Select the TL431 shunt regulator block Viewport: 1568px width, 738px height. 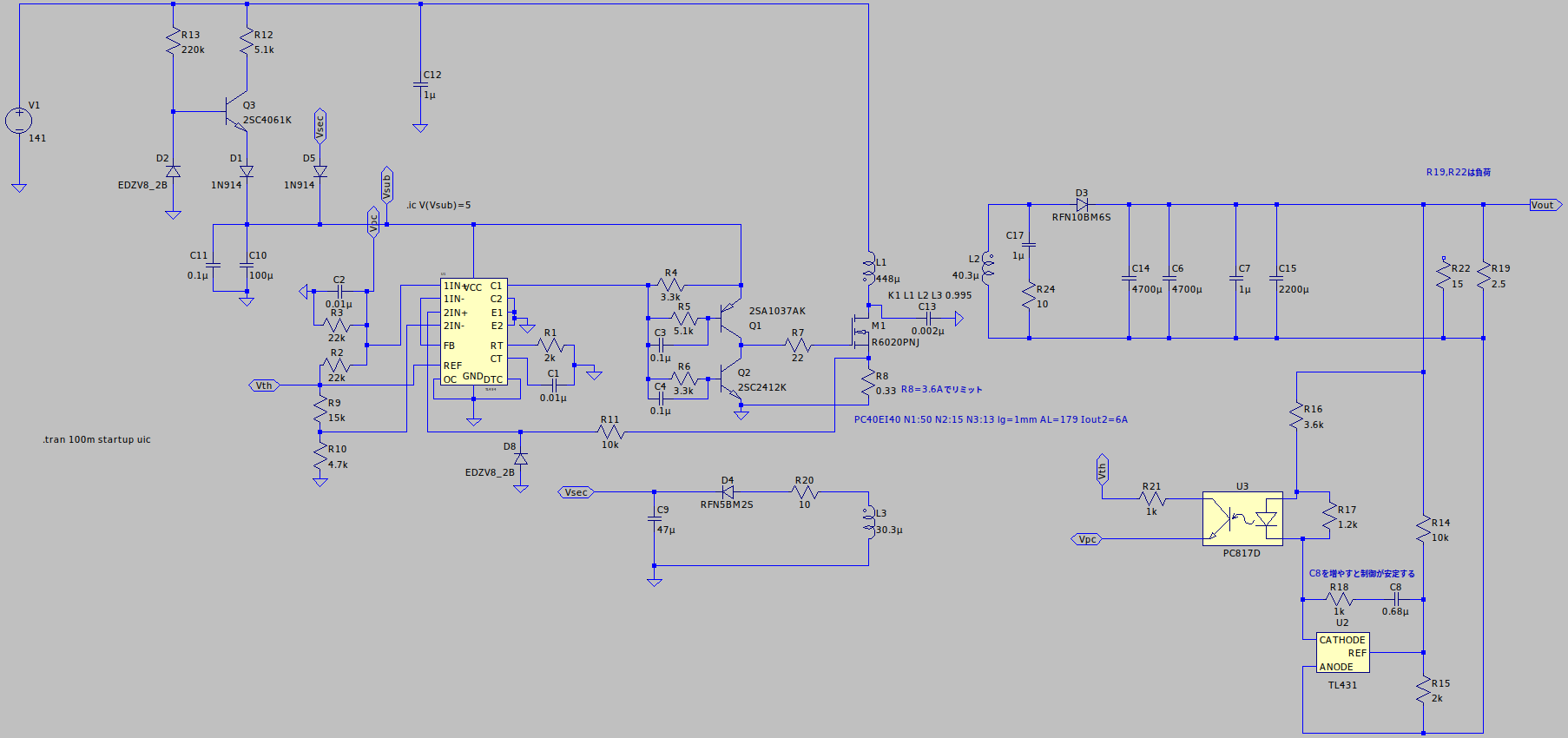(x=1342, y=653)
